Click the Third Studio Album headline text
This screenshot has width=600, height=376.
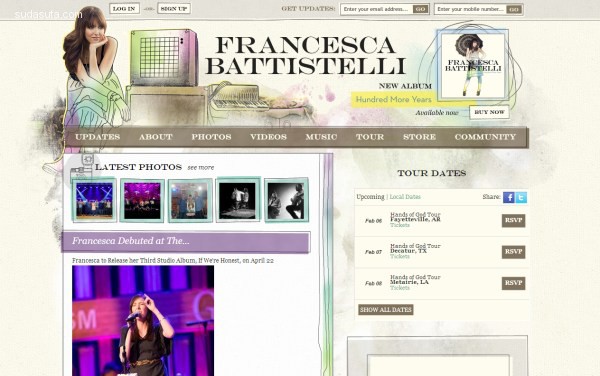(173, 260)
